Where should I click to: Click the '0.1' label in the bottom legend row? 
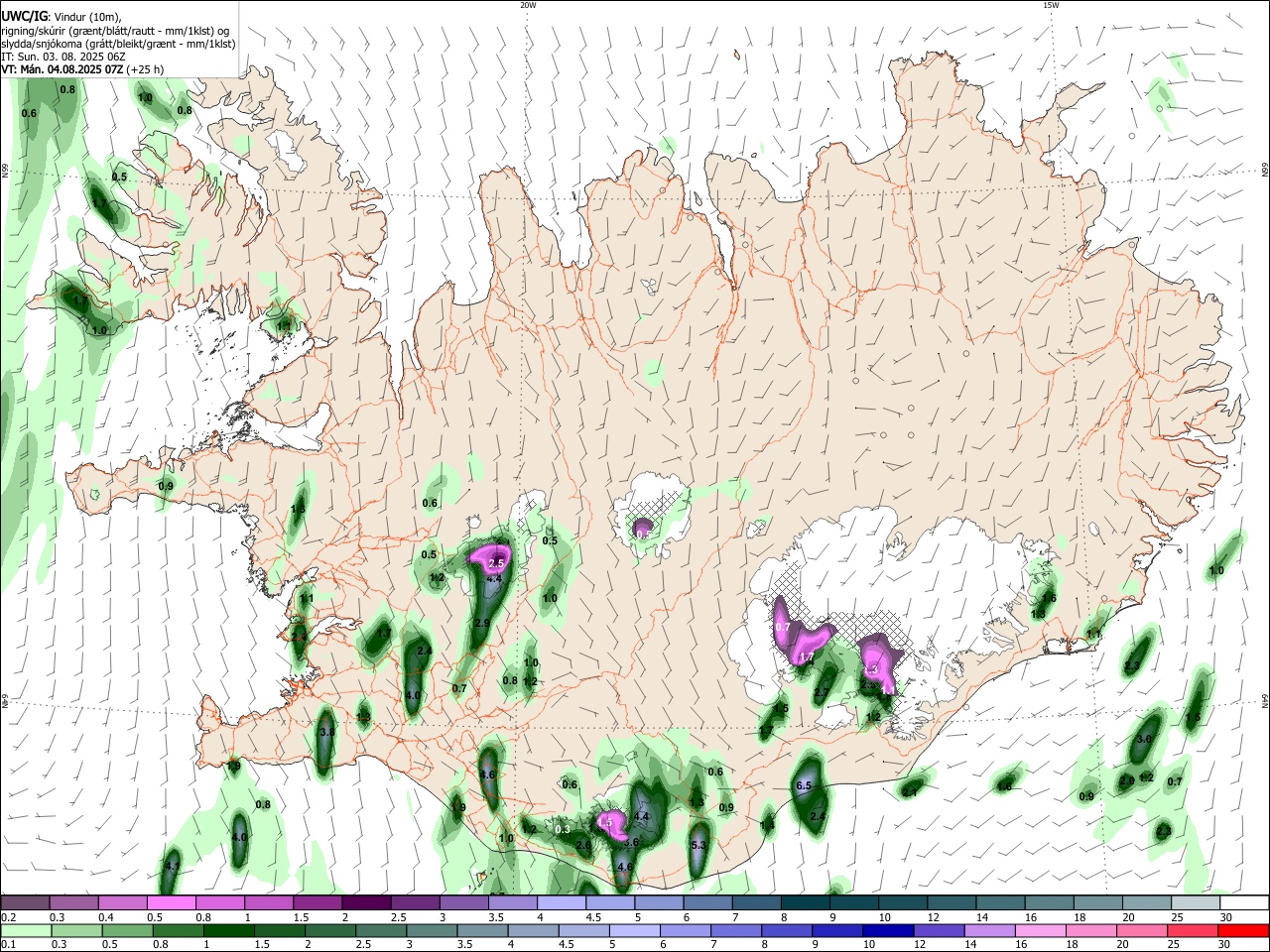[9, 945]
